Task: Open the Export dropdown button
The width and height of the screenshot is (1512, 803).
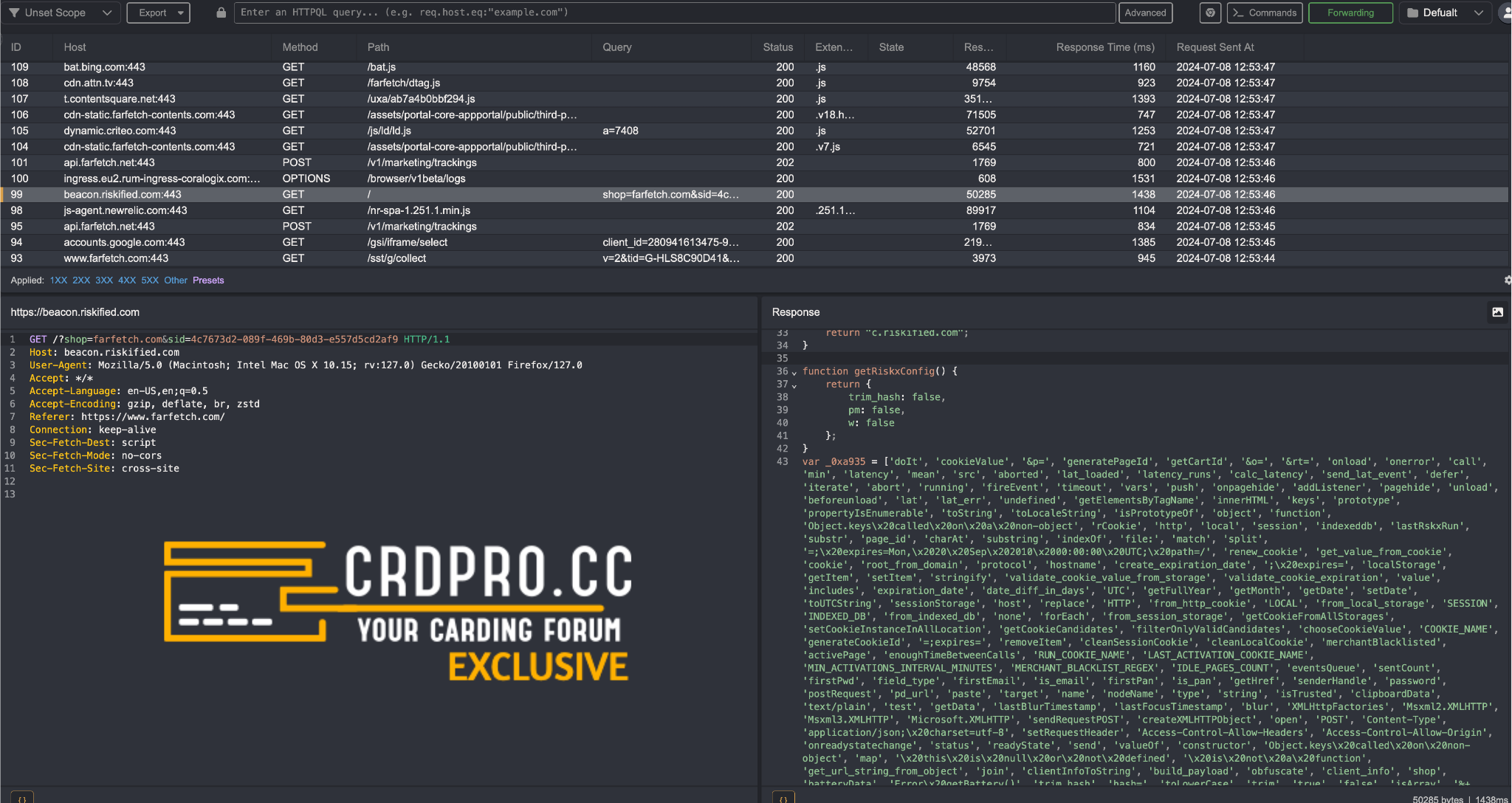Action: click(x=159, y=13)
